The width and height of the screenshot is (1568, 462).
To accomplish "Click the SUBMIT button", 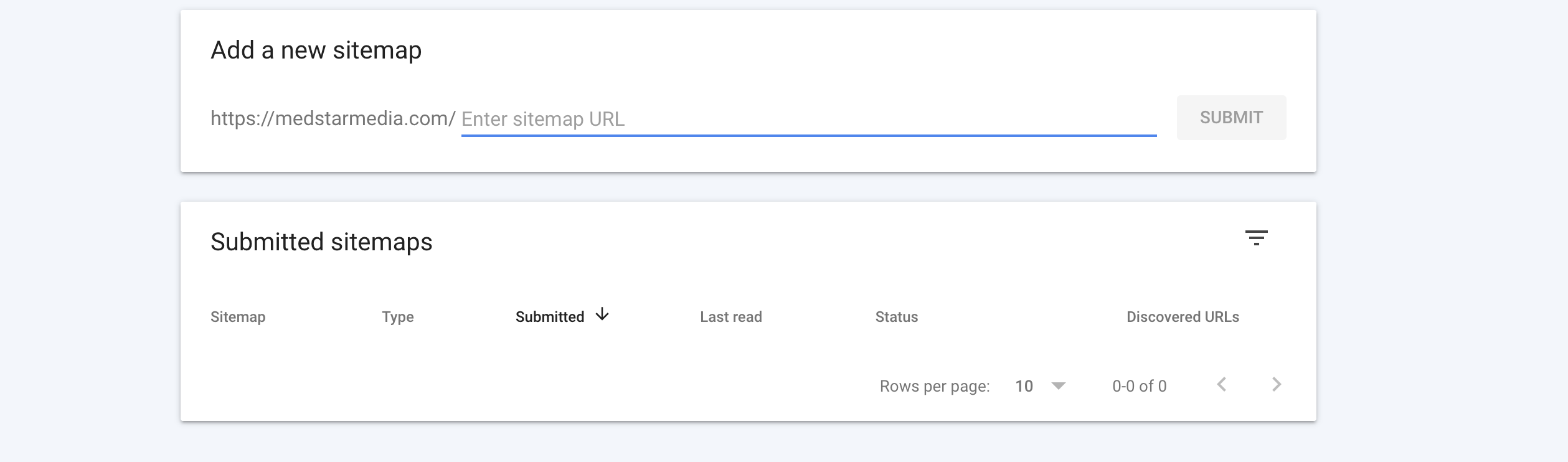I will click(1231, 118).
